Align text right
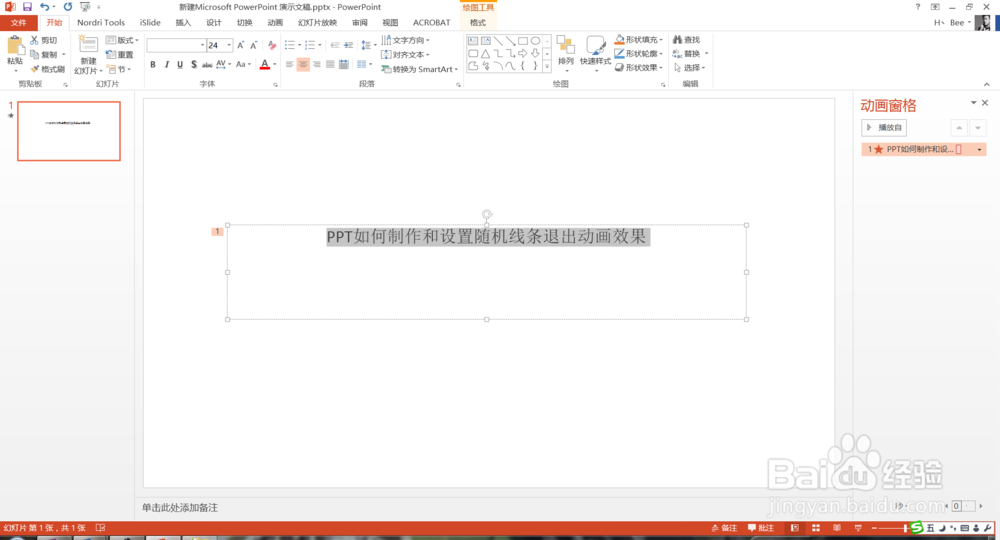 point(316,64)
